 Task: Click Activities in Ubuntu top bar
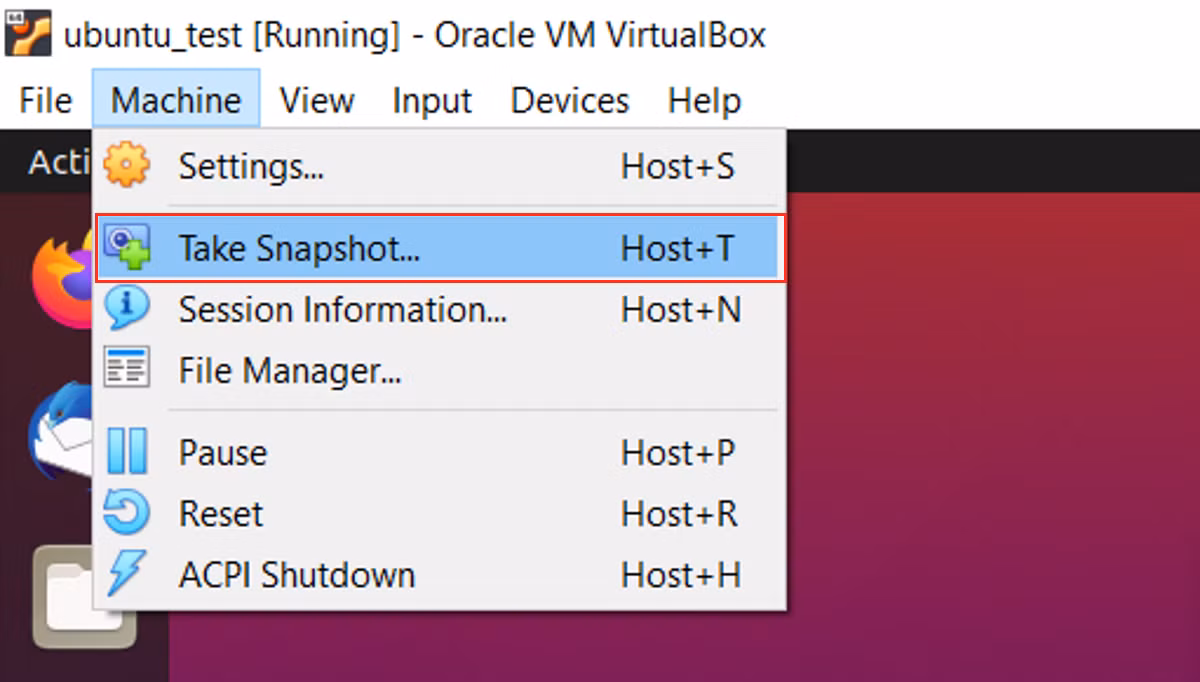click(60, 162)
